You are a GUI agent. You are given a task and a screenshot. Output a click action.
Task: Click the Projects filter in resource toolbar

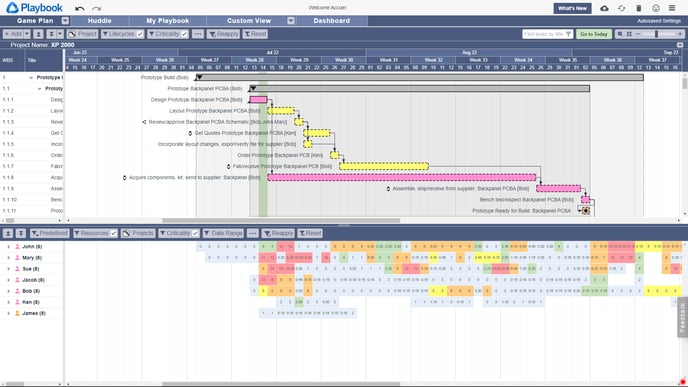pyautogui.click(x=138, y=233)
